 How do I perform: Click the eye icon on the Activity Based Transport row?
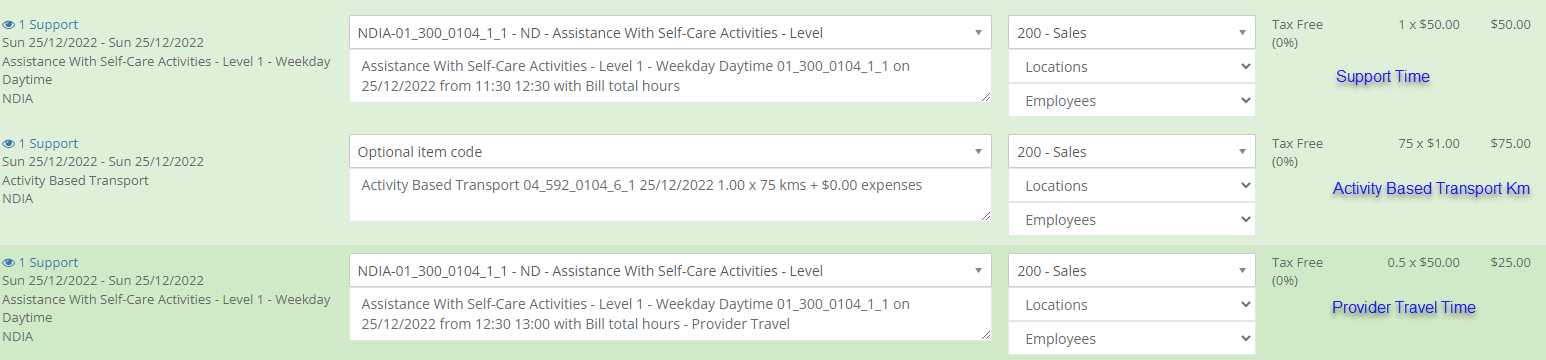(x=9, y=144)
